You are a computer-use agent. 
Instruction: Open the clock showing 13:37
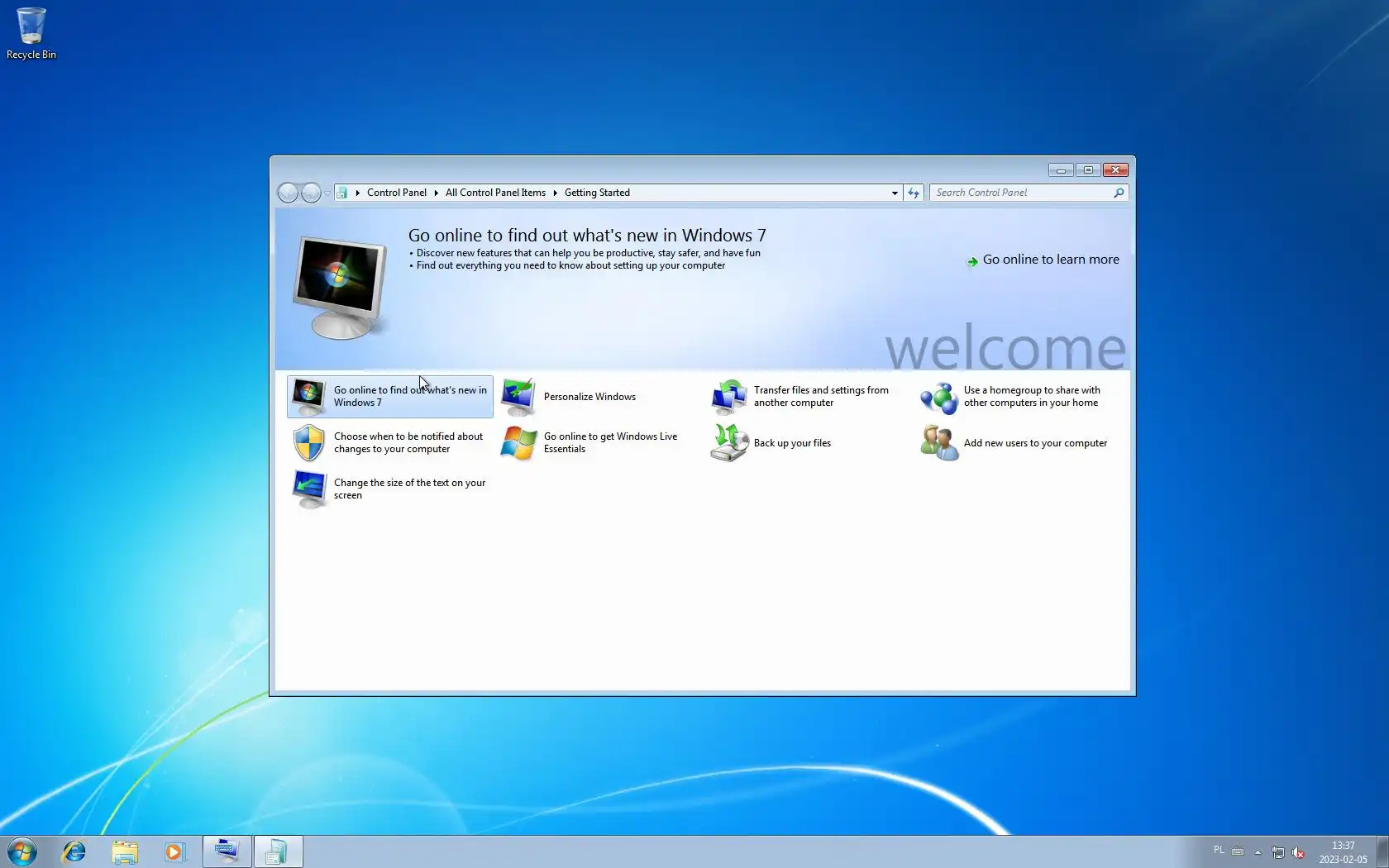coord(1343,852)
